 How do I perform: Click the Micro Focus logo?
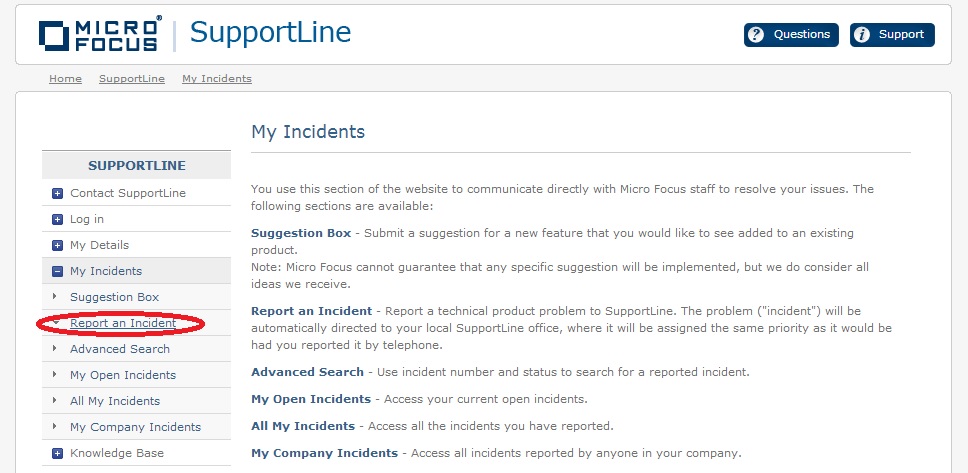[x=99, y=35]
